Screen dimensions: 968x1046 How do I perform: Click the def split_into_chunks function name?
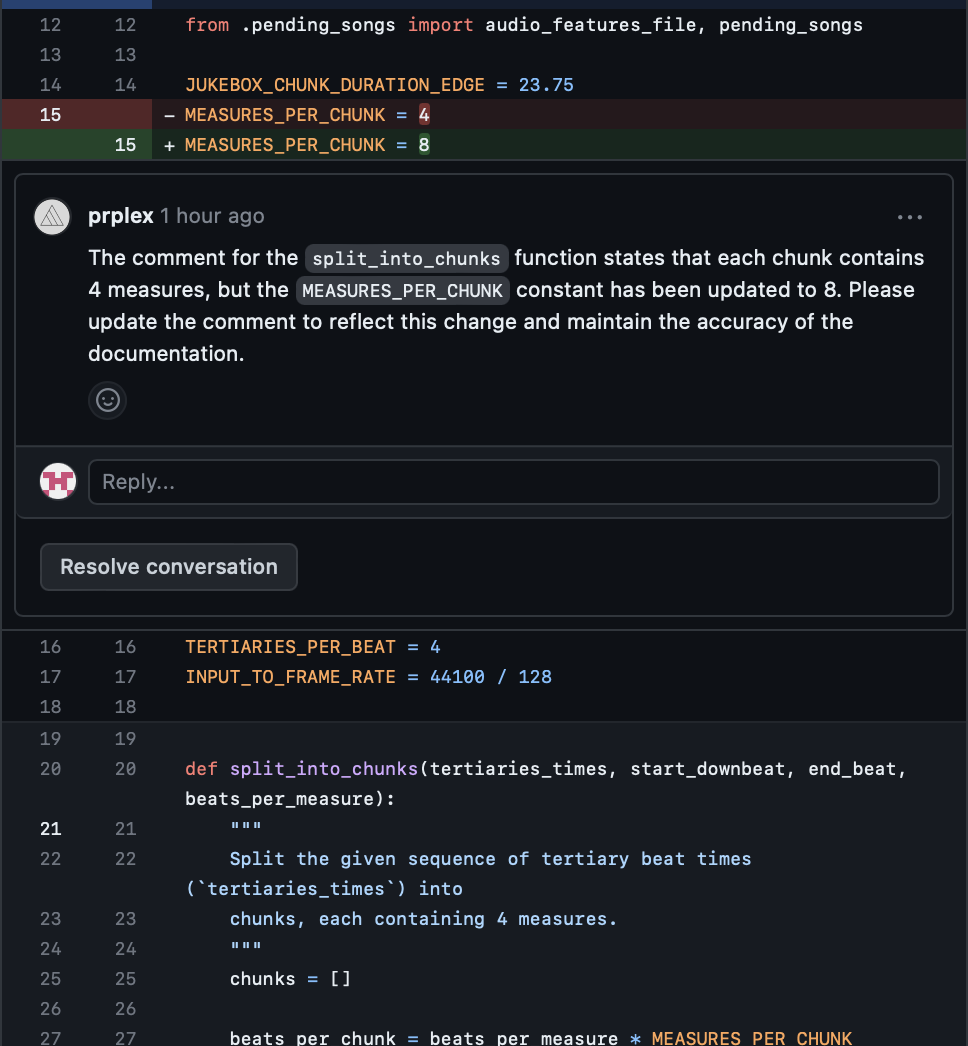coord(324,769)
